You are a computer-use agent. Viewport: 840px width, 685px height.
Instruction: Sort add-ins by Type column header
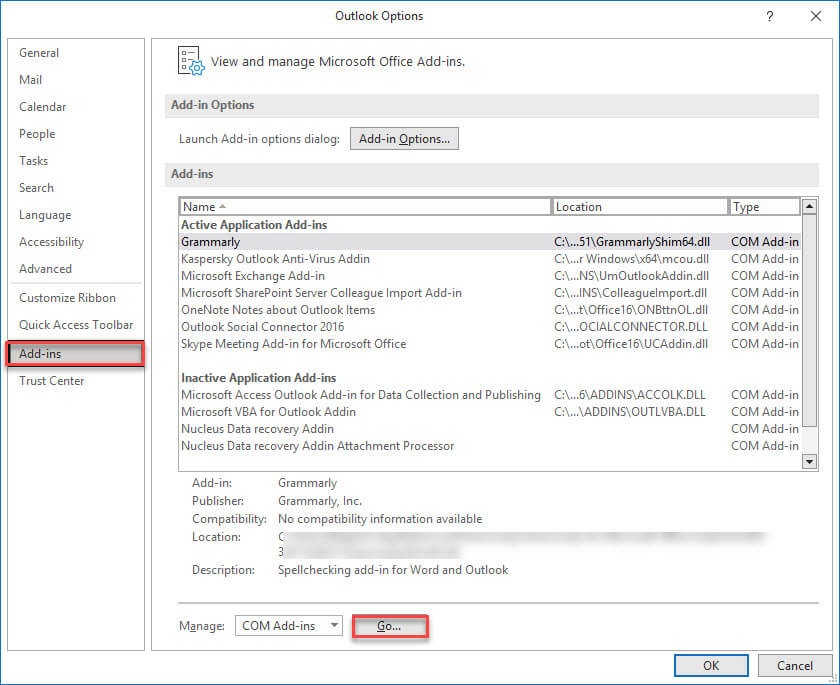pyautogui.click(x=764, y=207)
